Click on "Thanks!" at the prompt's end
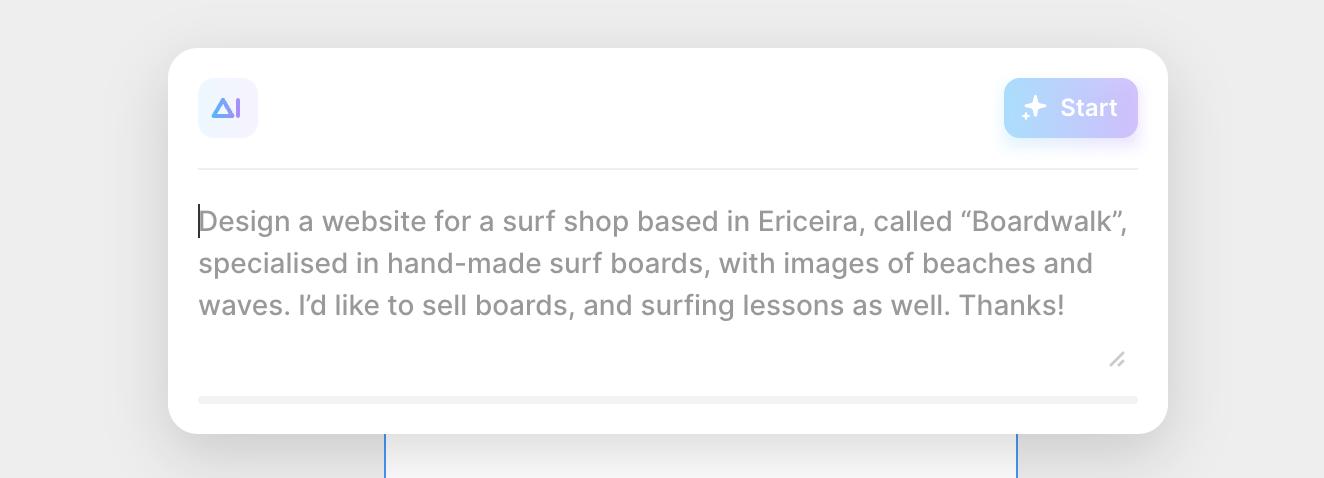This screenshot has width=1324, height=478. point(1011,306)
